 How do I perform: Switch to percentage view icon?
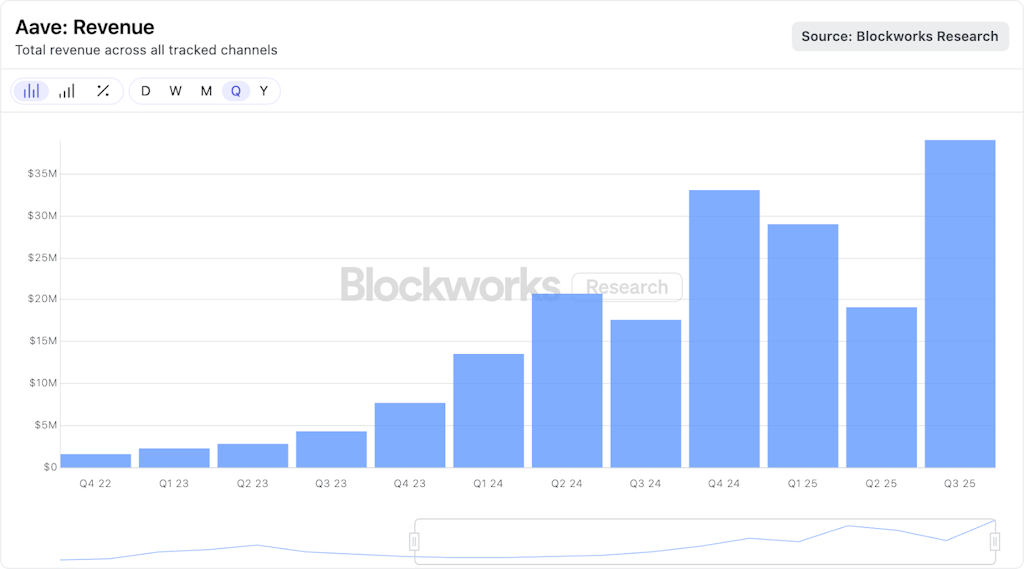point(103,91)
